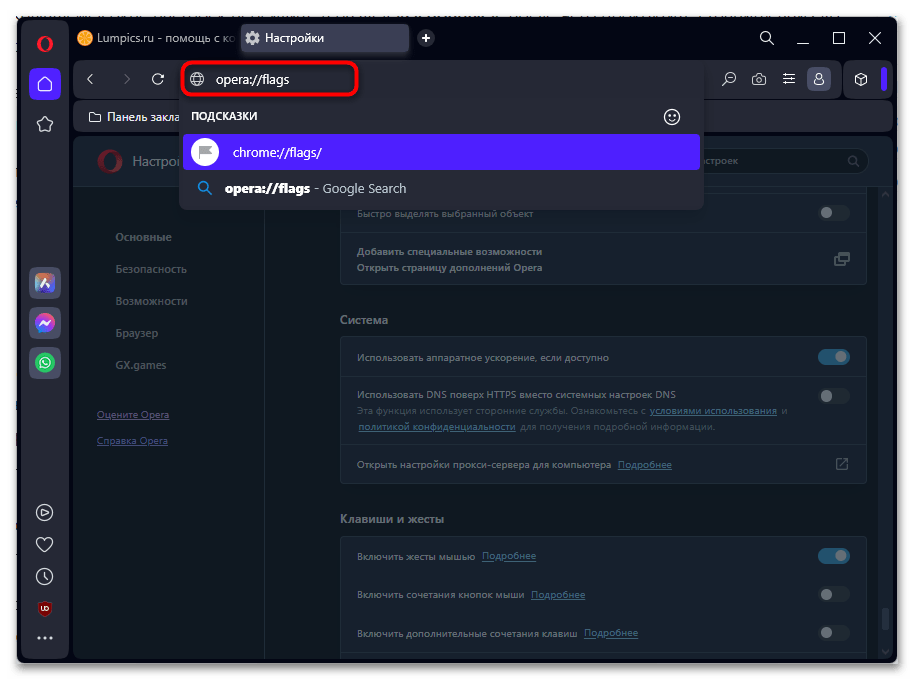
Task: Go back with the back arrow
Action: click(x=90, y=79)
